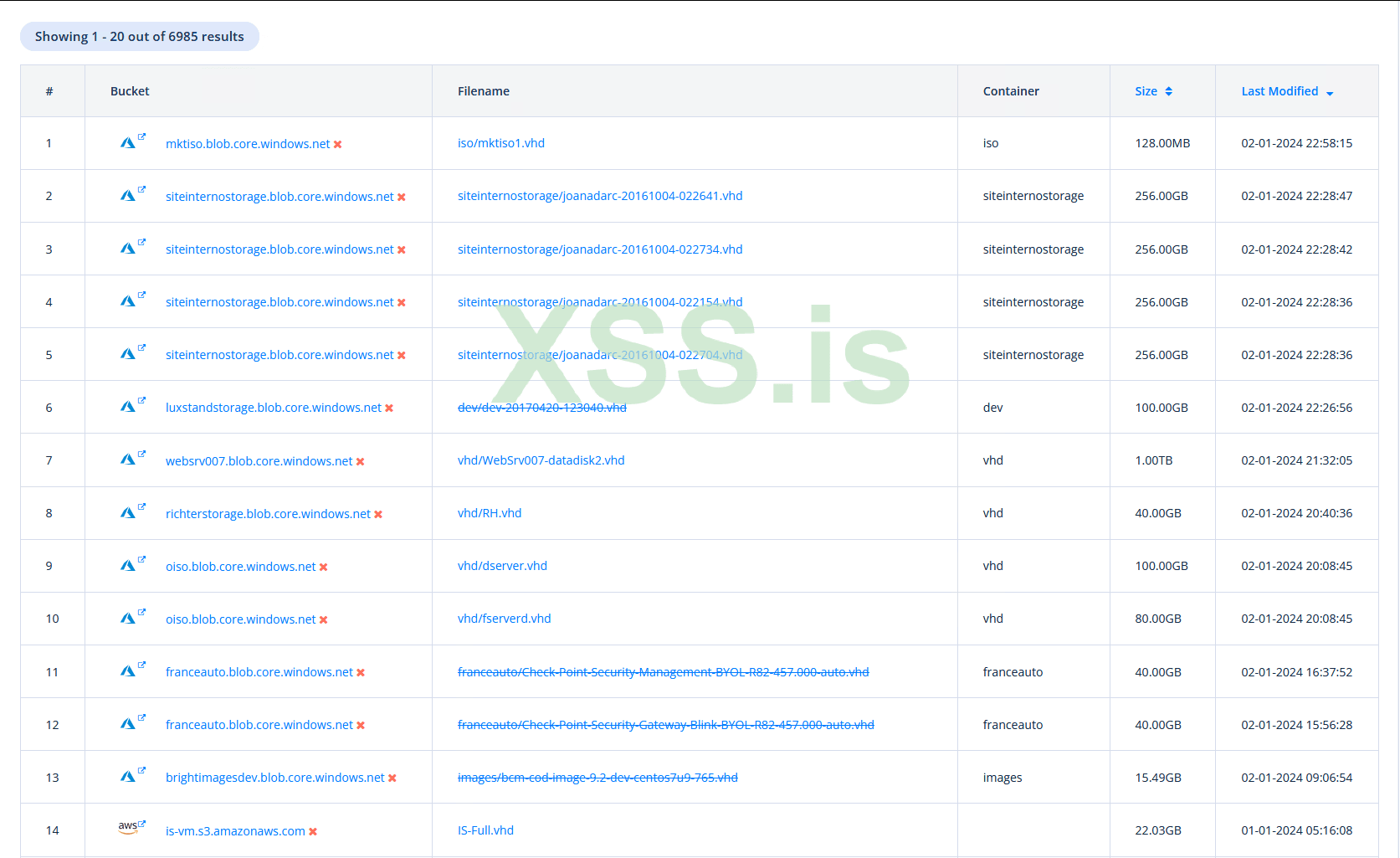Viewport: 1400px width, 858px height.
Task: Open file images/bcm-cod-image-9.2-dev-centos7u9-765.vhd
Action: [x=597, y=778]
